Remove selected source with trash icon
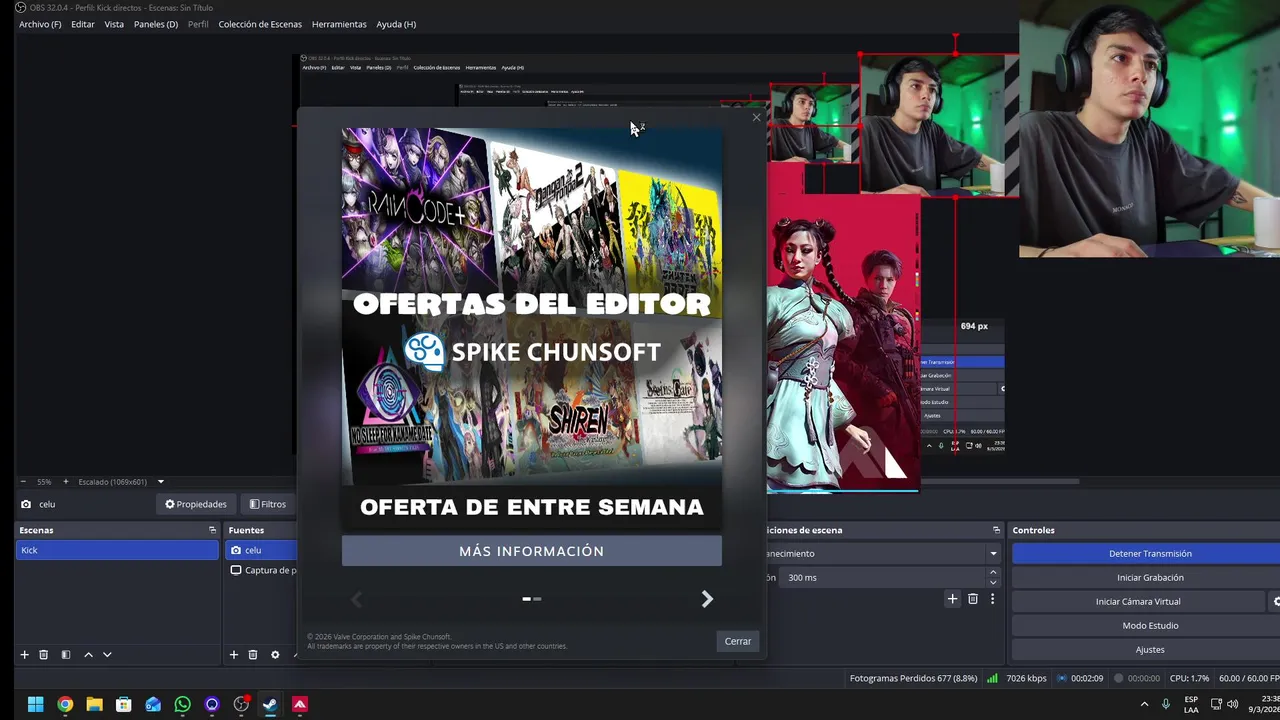1280x720 pixels. [253, 655]
